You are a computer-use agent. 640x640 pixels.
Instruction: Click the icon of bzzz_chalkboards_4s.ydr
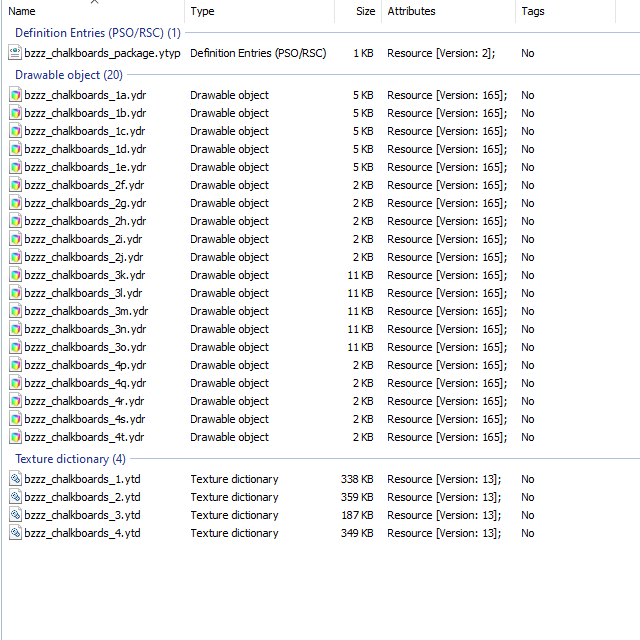coord(15,419)
